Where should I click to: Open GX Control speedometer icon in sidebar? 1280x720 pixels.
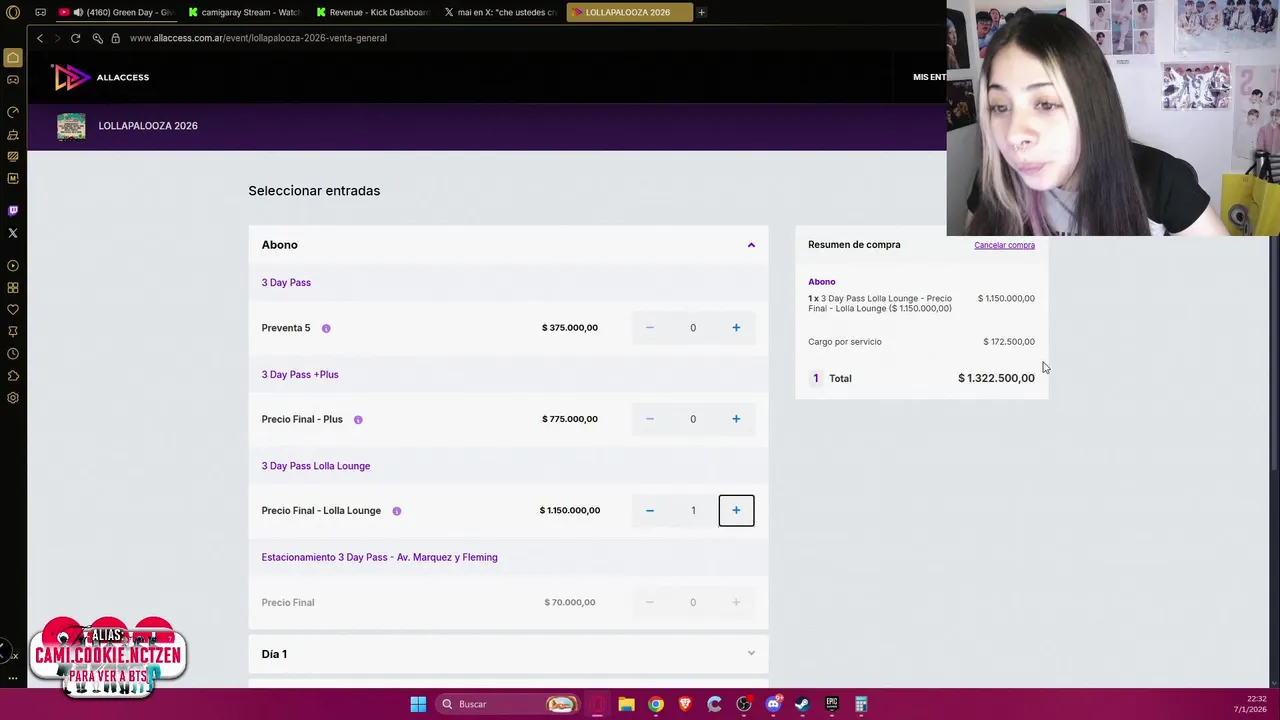[13, 112]
